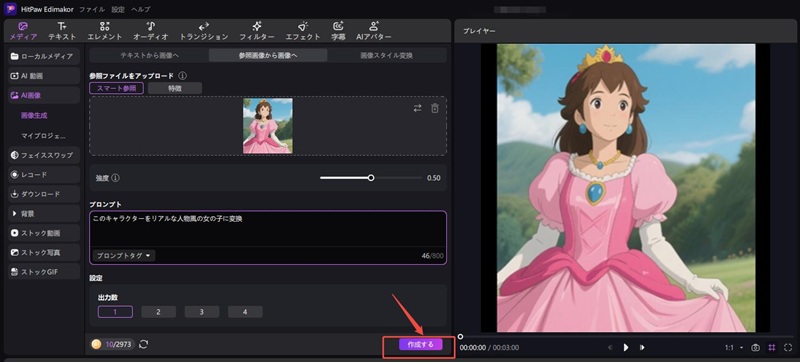This screenshot has height=362, width=800.
Task: Open the エフェクト (Effect) toolbar tab
Action: [303, 31]
